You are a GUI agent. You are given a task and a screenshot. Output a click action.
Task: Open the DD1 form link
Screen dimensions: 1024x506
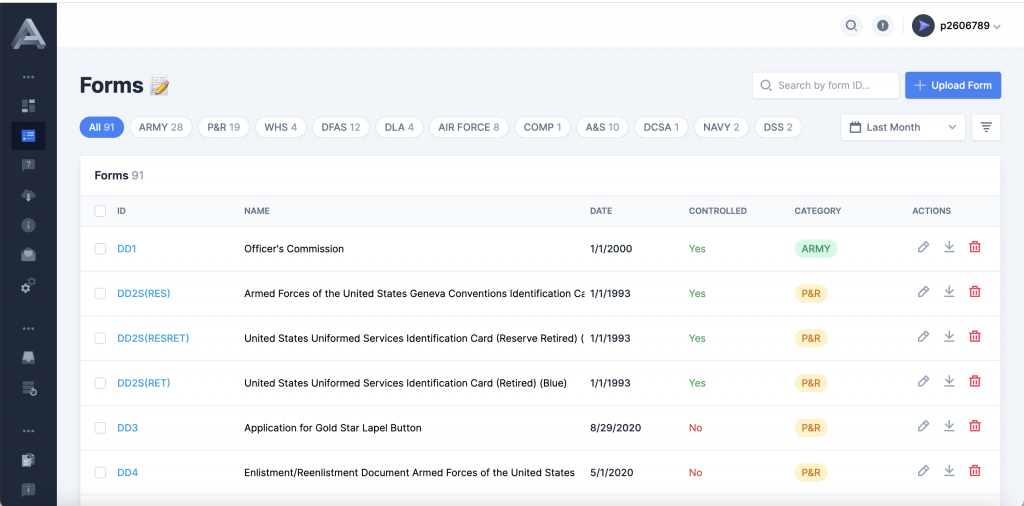point(127,249)
